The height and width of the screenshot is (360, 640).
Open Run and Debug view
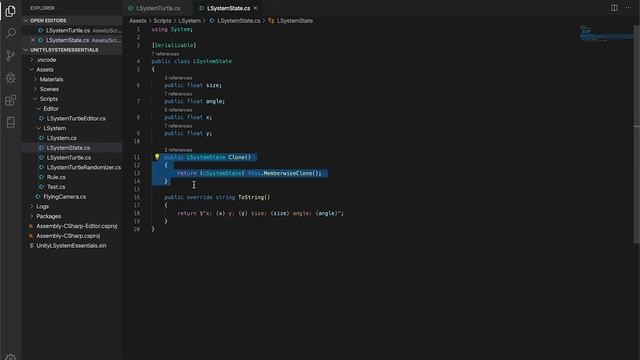click(11, 78)
